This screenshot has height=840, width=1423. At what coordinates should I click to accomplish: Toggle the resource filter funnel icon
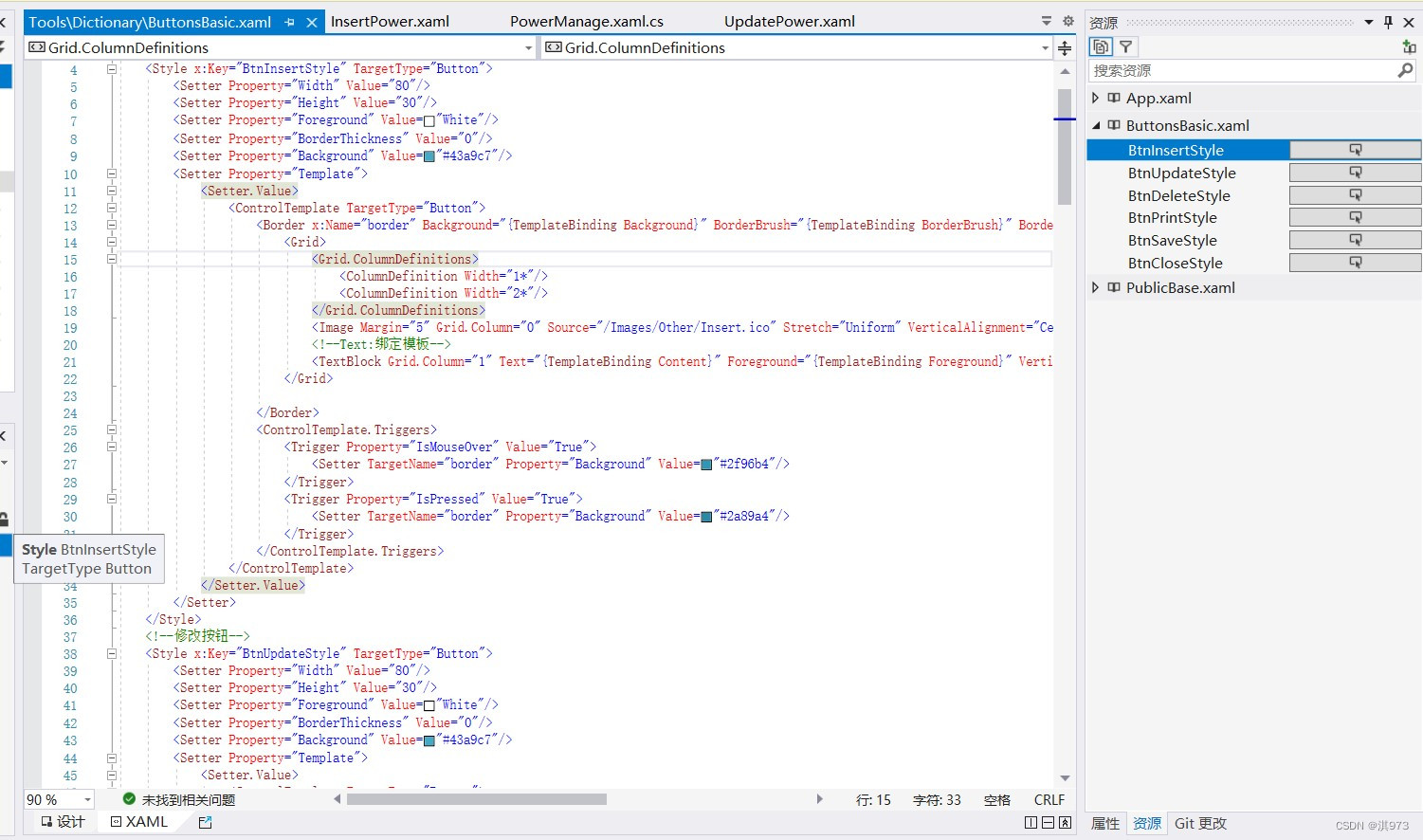point(1125,46)
